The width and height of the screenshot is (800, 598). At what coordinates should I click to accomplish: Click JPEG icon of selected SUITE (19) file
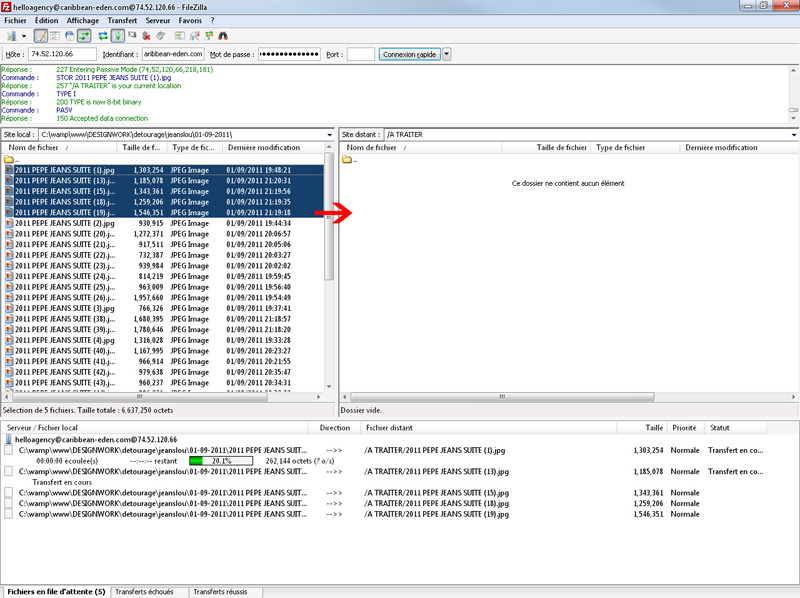[9, 212]
